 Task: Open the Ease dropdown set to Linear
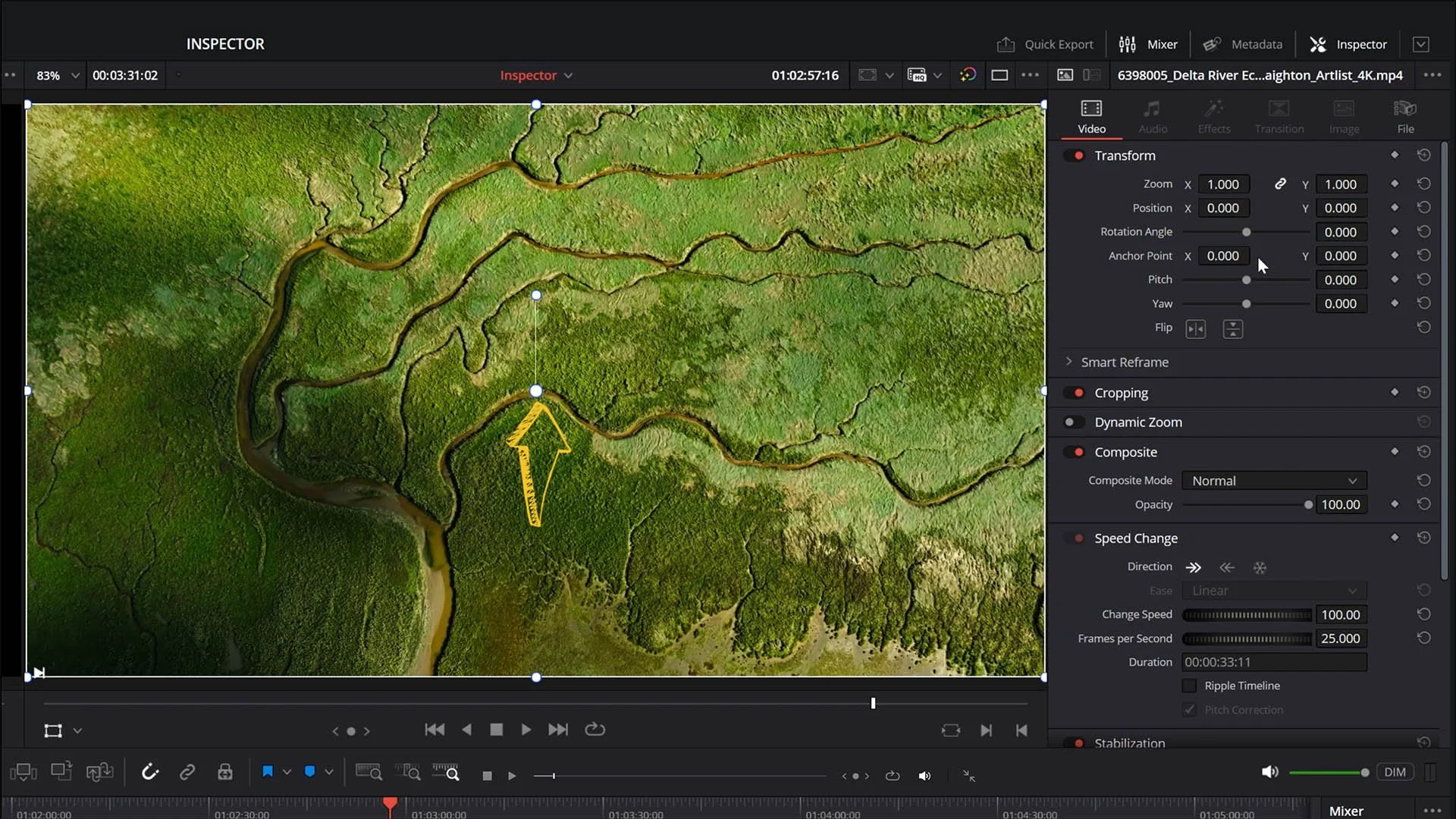(1273, 590)
